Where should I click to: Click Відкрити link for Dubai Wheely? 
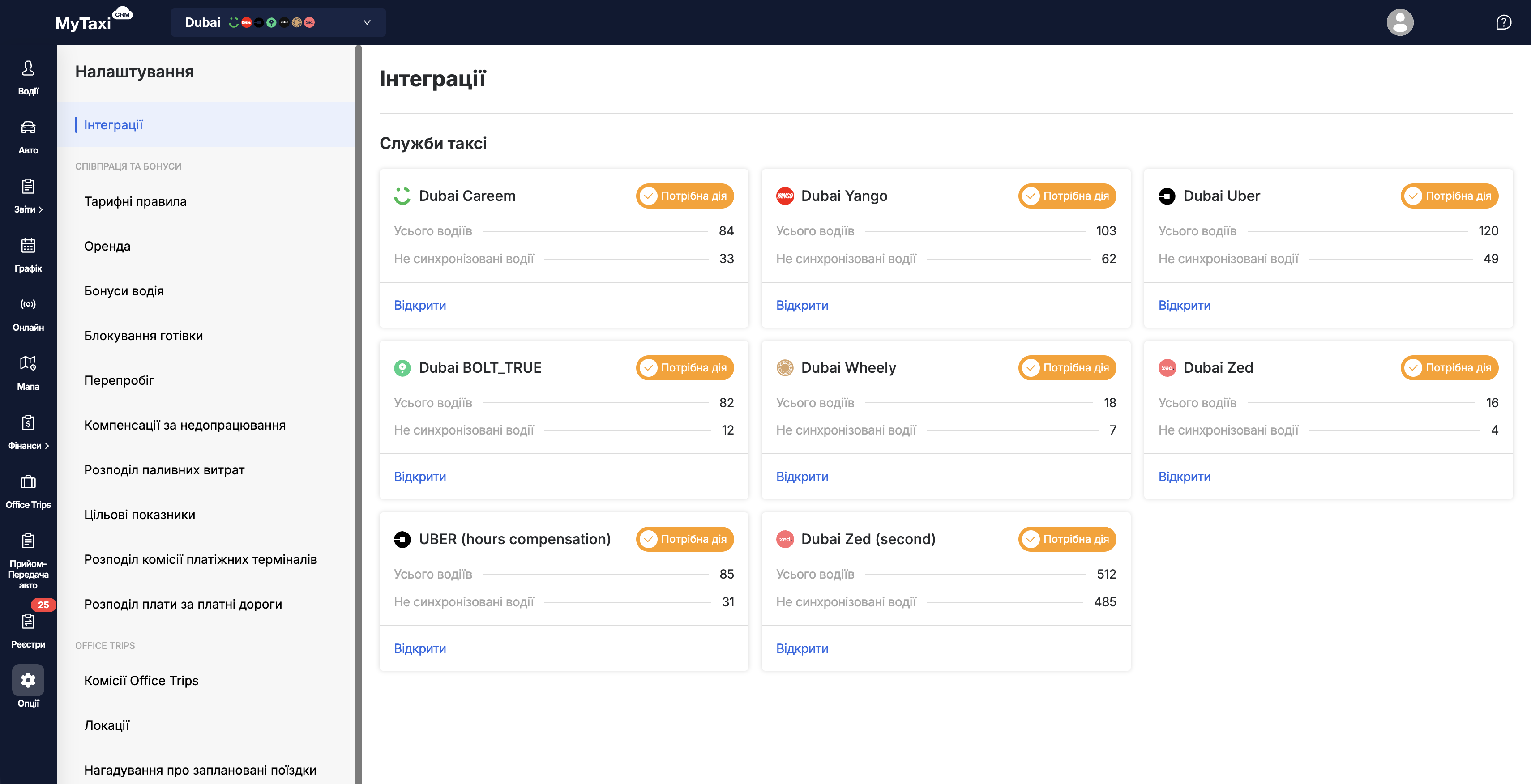[x=802, y=477]
